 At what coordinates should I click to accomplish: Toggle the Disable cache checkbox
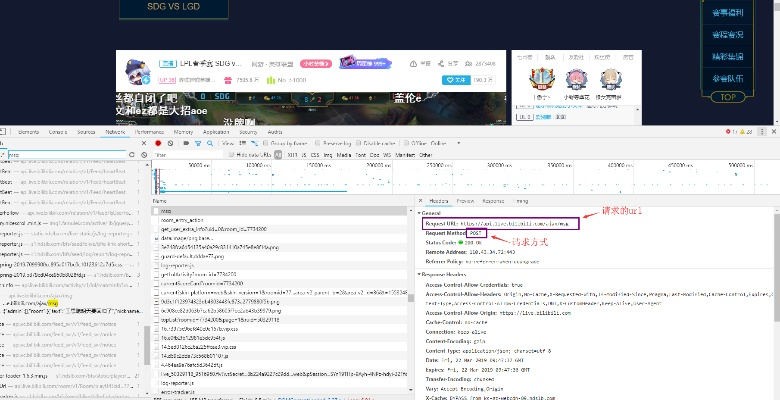358,143
